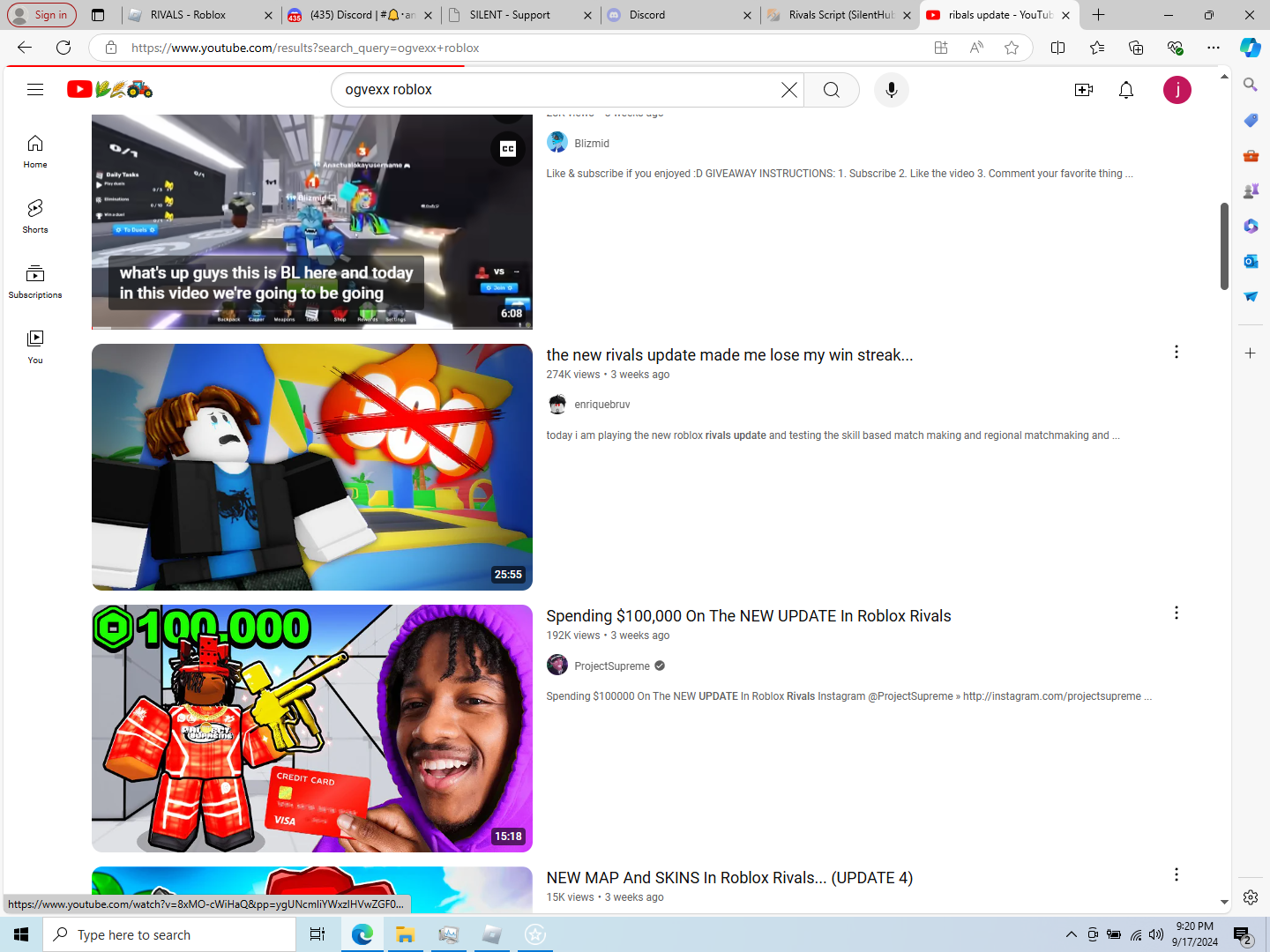Open options for Spending $100,000 video
This screenshot has height=952, width=1270.
tap(1177, 614)
